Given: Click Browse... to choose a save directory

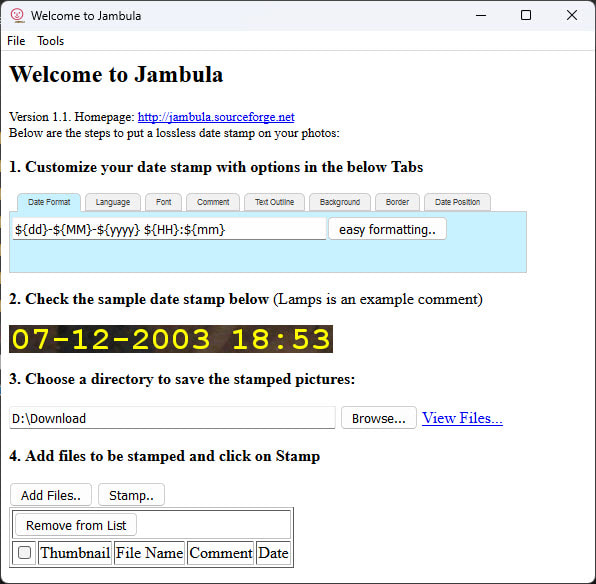Looking at the screenshot, I should [x=379, y=418].
